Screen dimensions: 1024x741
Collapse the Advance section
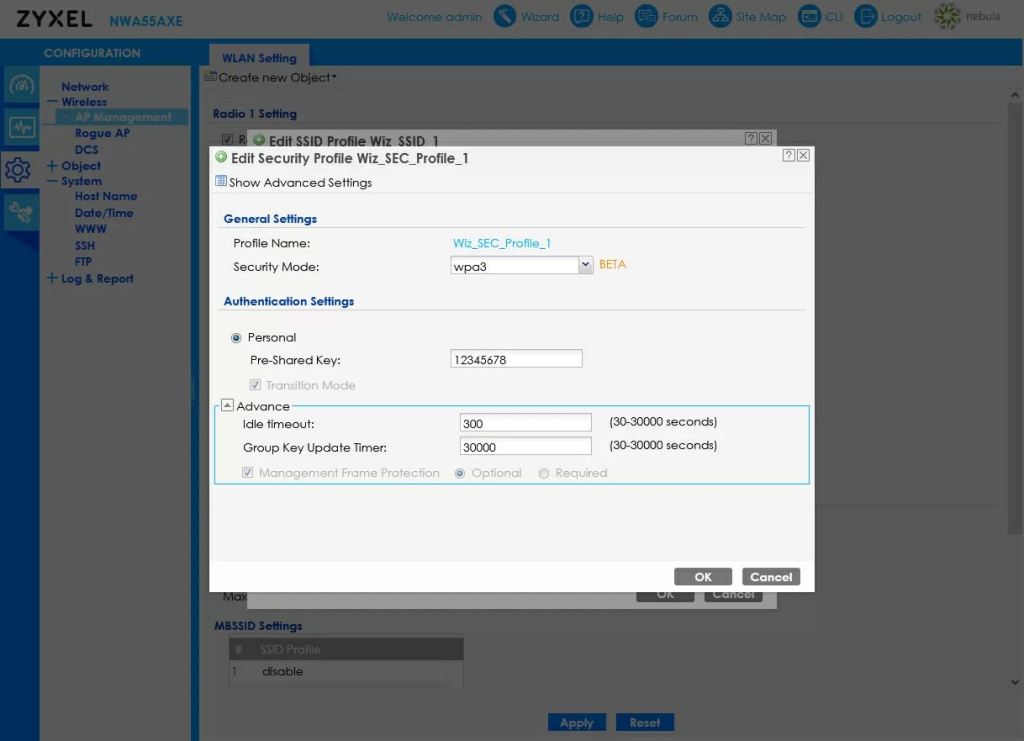[227, 406]
